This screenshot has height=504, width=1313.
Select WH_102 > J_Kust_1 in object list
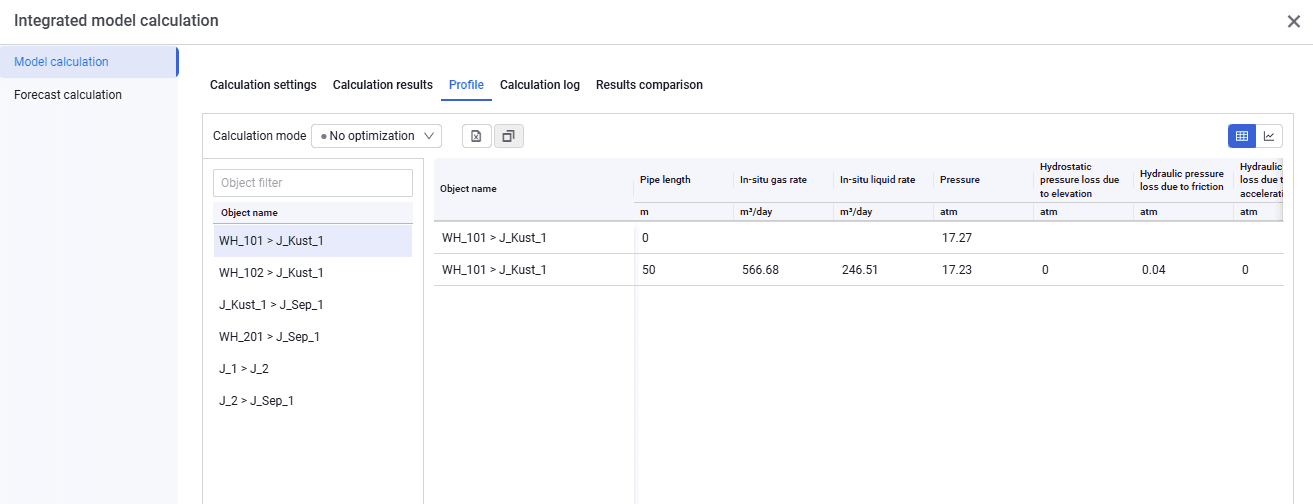[x=313, y=273]
